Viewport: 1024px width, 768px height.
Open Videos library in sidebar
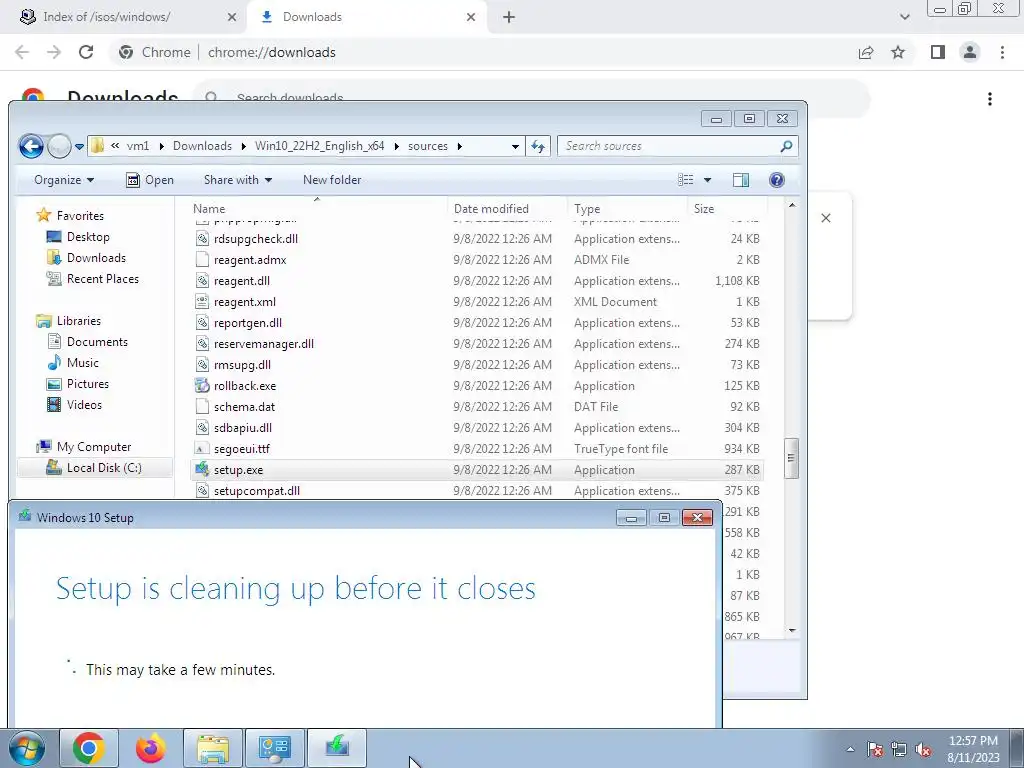[74, 404]
